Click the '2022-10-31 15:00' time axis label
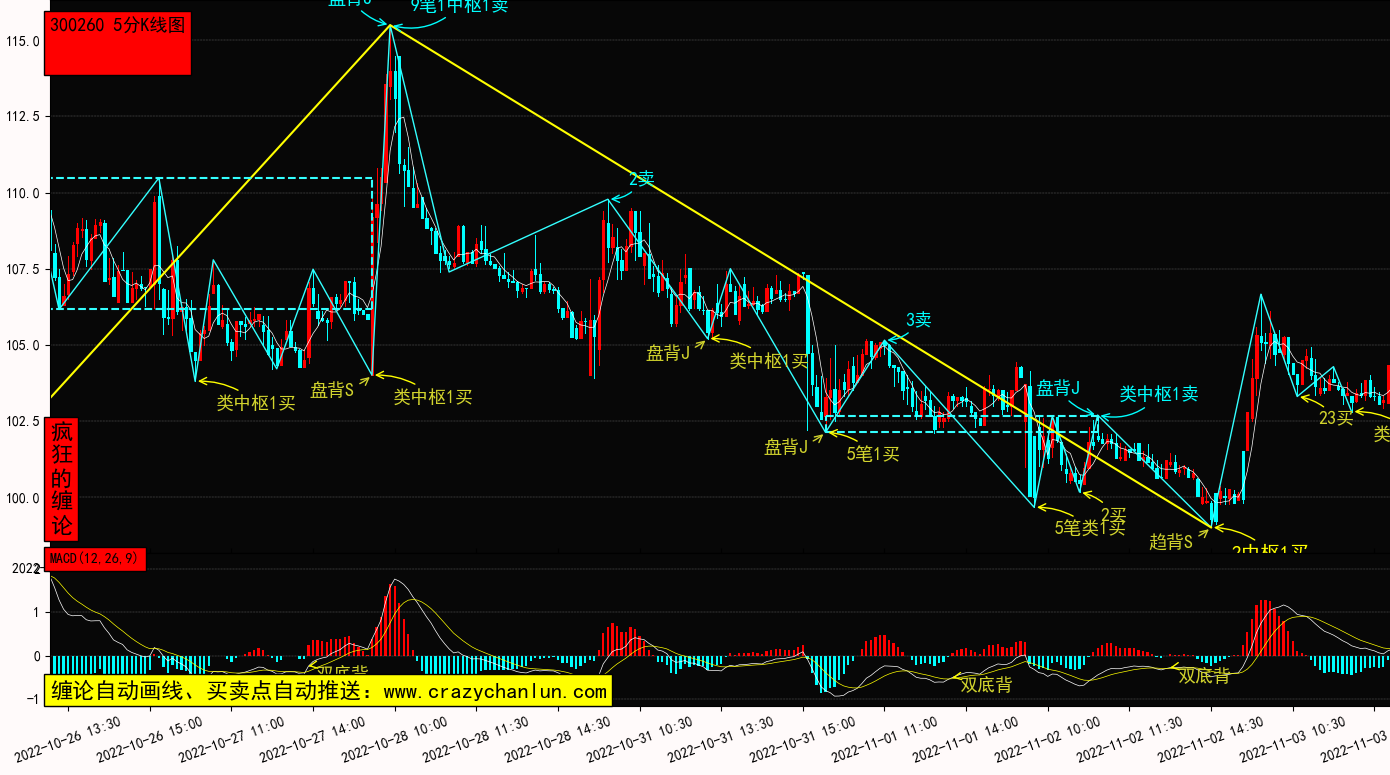This screenshot has height=775, width=1390. [804, 738]
